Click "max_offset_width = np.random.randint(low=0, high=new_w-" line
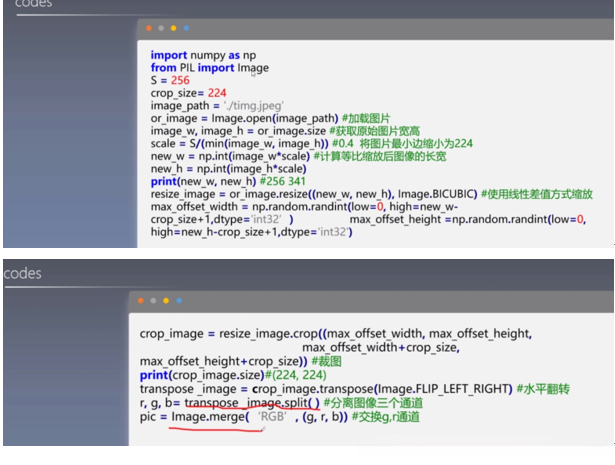The height and width of the screenshot is (465, 615). point(304,207)
